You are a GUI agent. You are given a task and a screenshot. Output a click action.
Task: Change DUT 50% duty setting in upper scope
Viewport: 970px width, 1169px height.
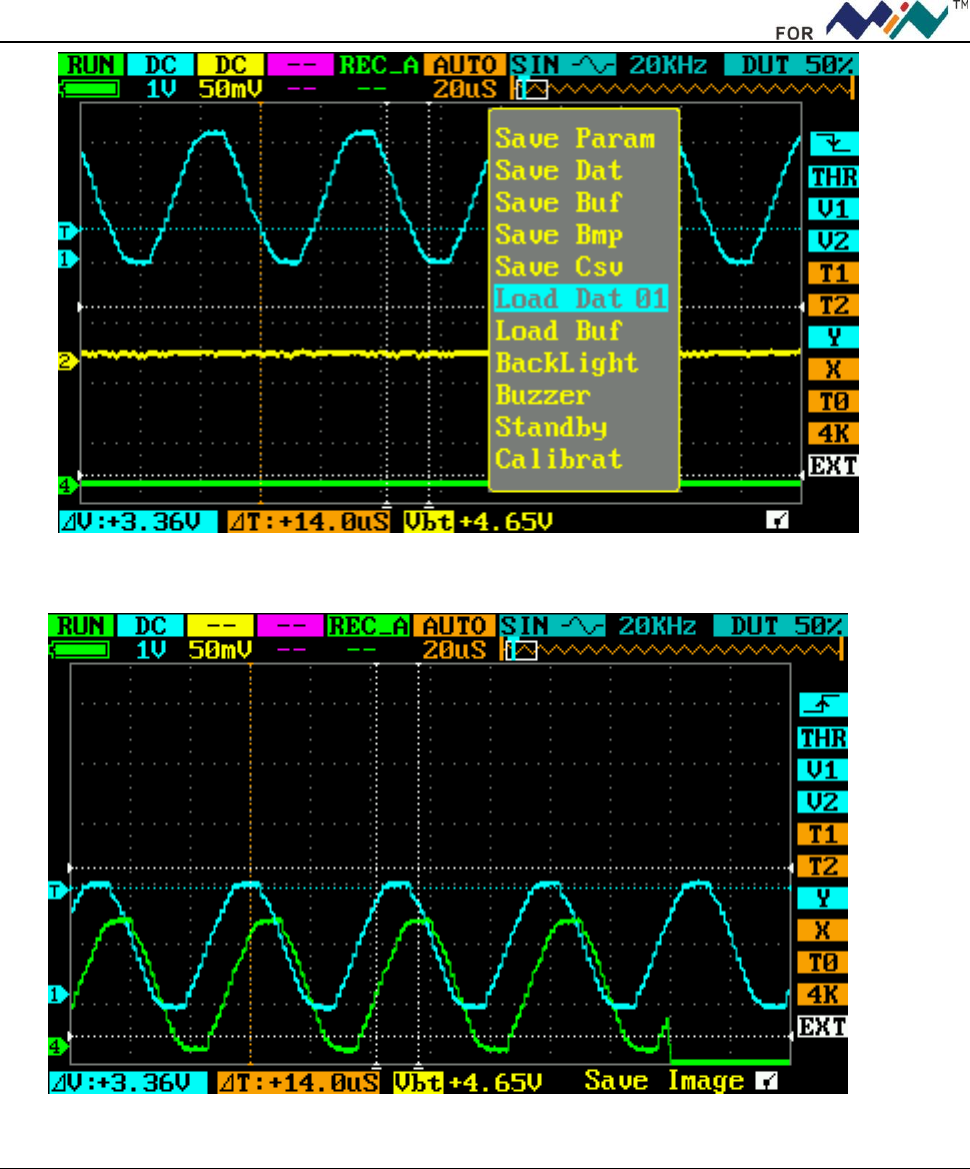click(x=791, y=66)
